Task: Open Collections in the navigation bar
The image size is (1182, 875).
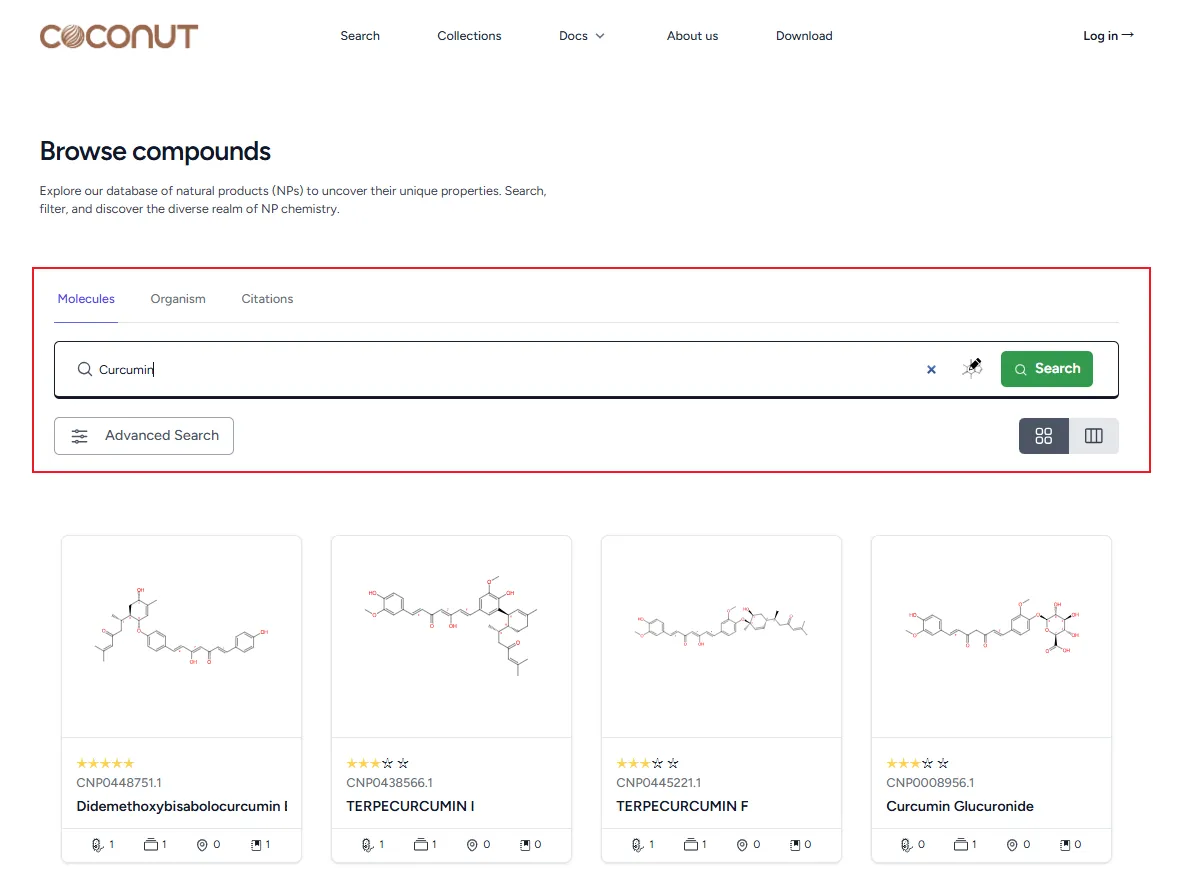Action: point(469,36)
